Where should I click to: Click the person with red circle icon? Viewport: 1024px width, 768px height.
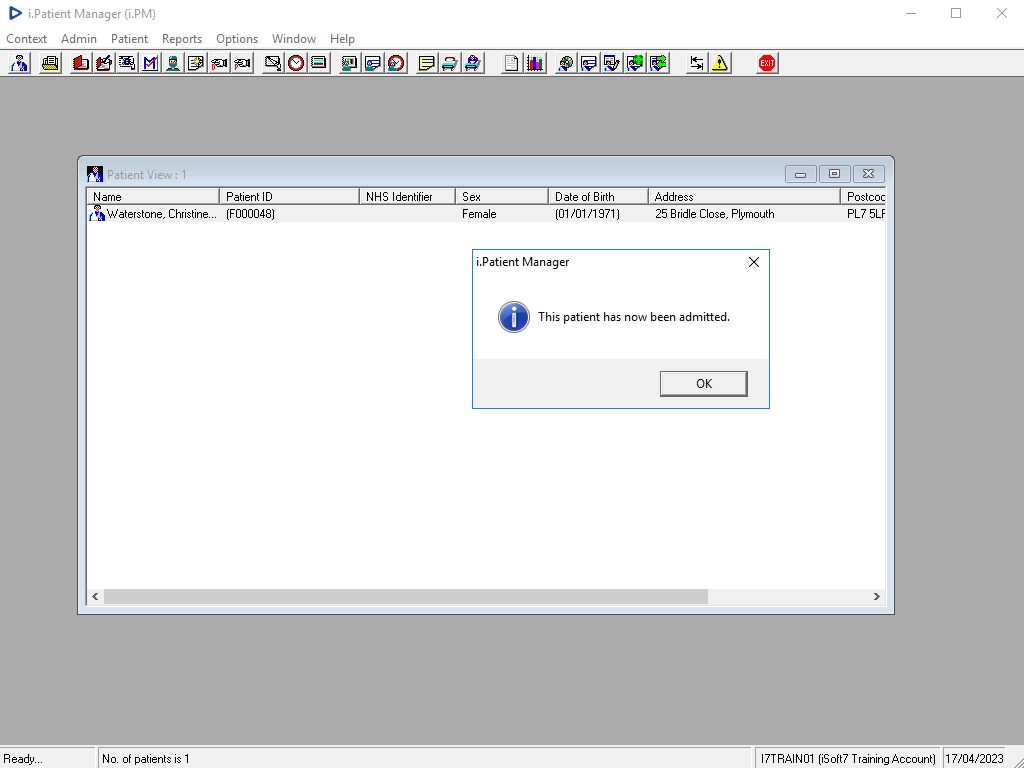point(396,63)
